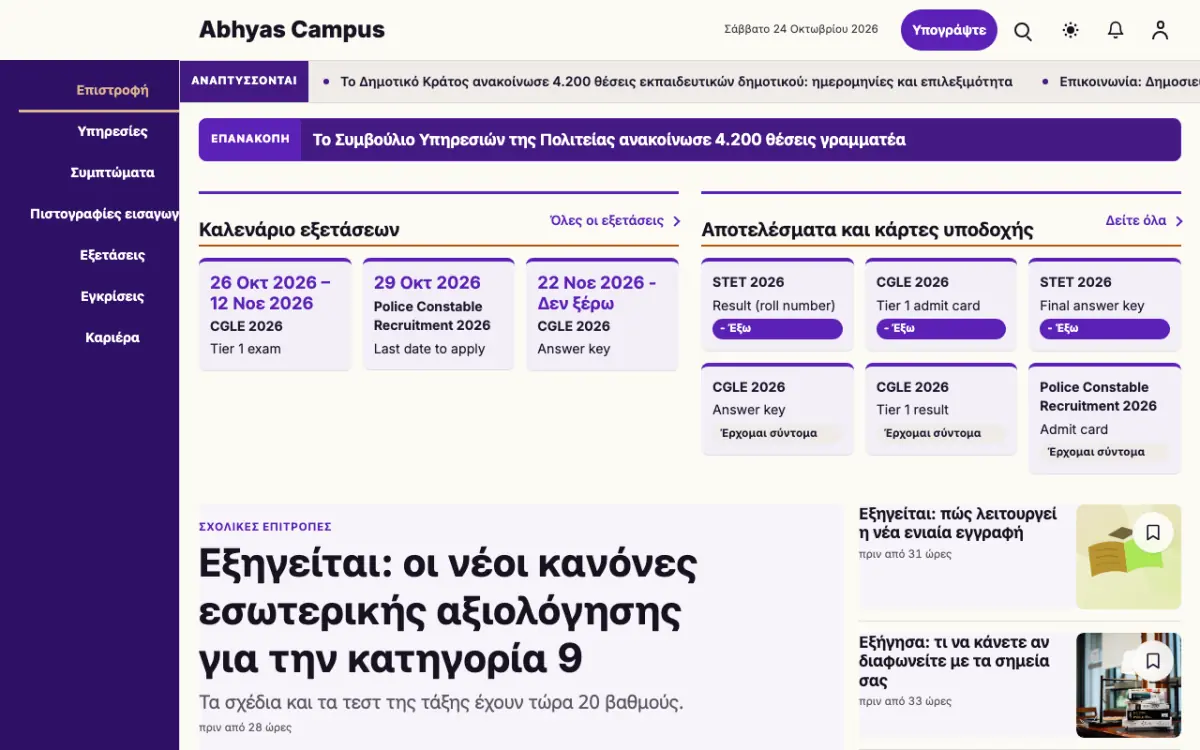This screenshot has height=750, width=1200.
Task: Open user account profile icon
Action: [1160, 30]
